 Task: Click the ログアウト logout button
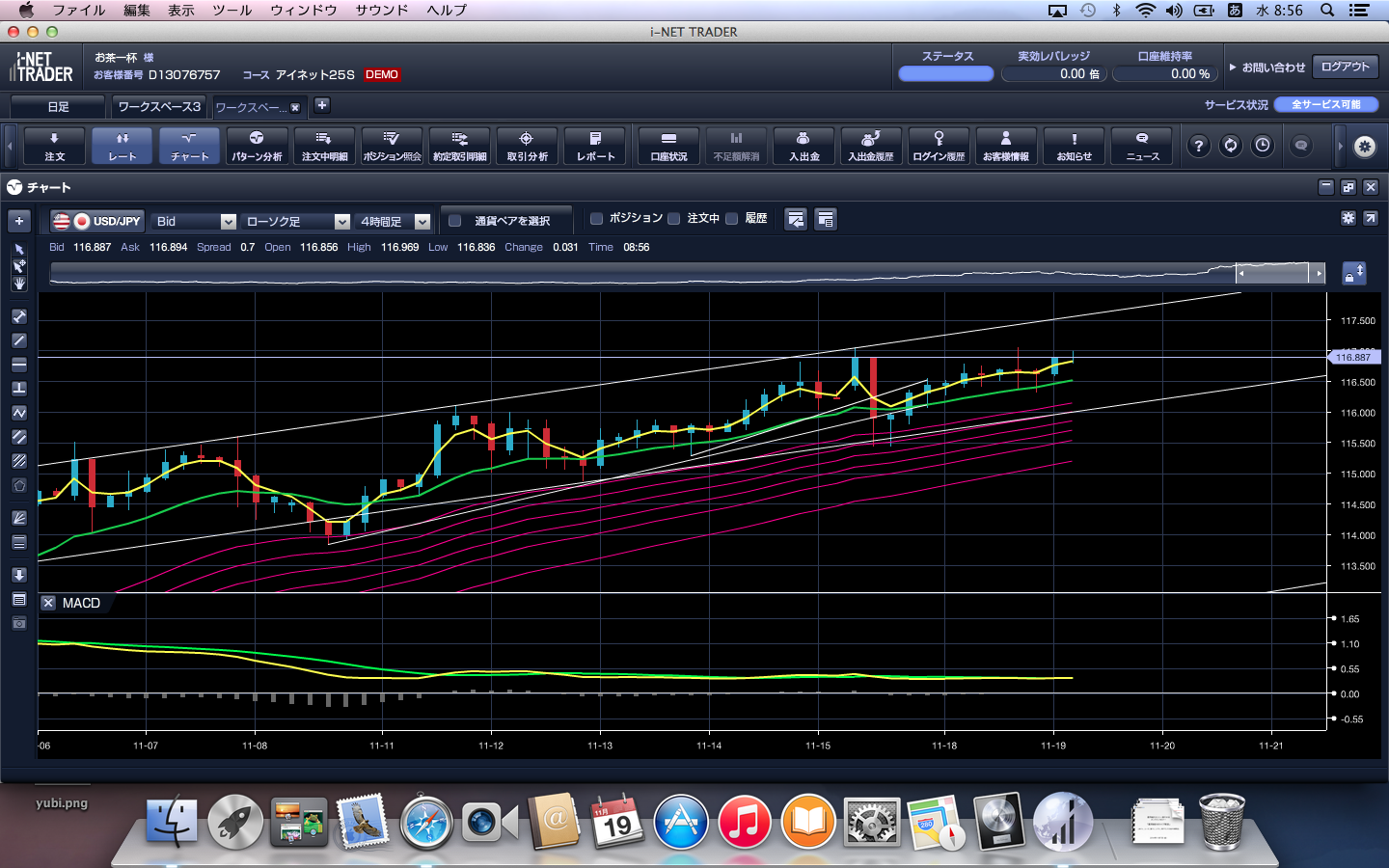pyautogui.click(x=1345, y=67)
